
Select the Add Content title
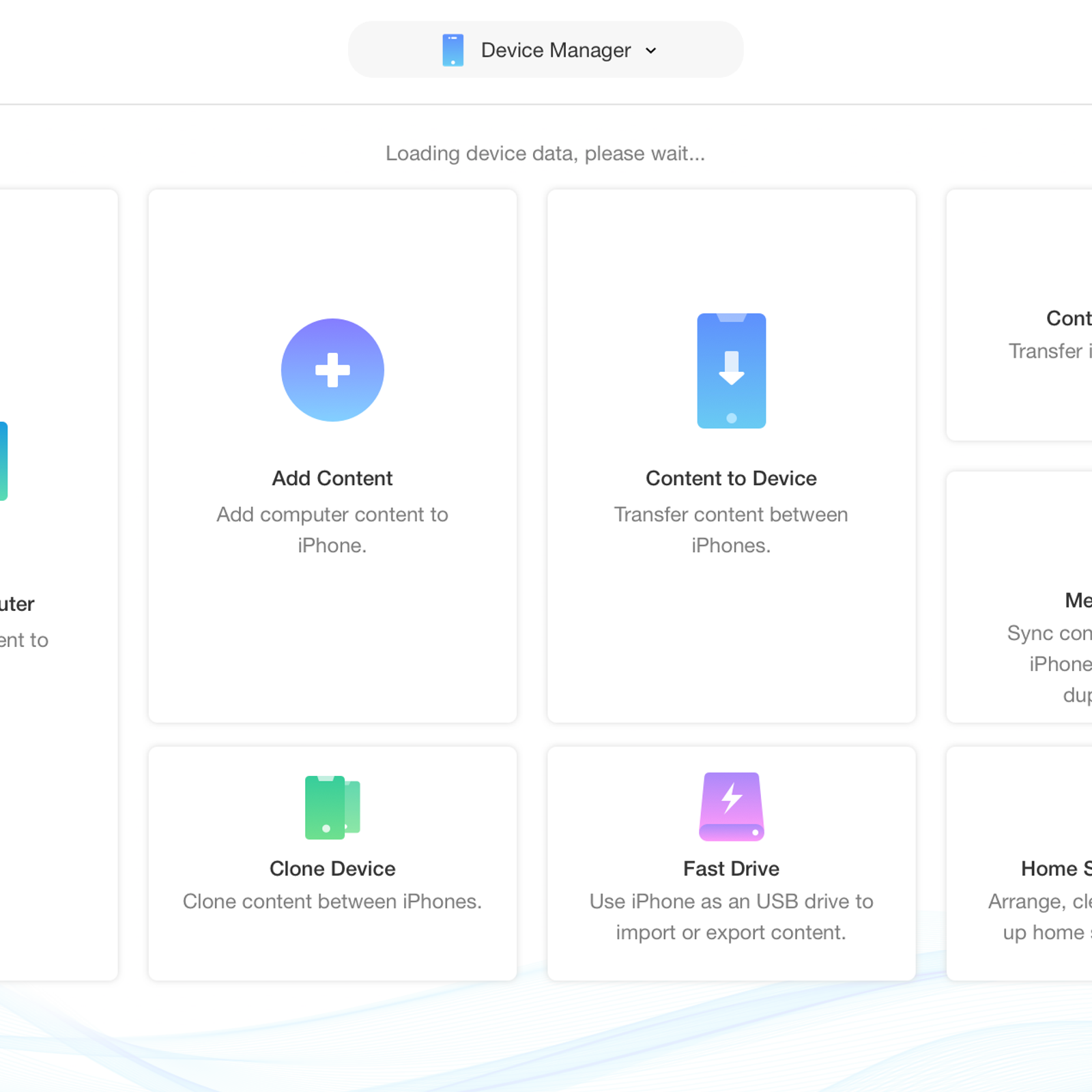pos(332,478)
